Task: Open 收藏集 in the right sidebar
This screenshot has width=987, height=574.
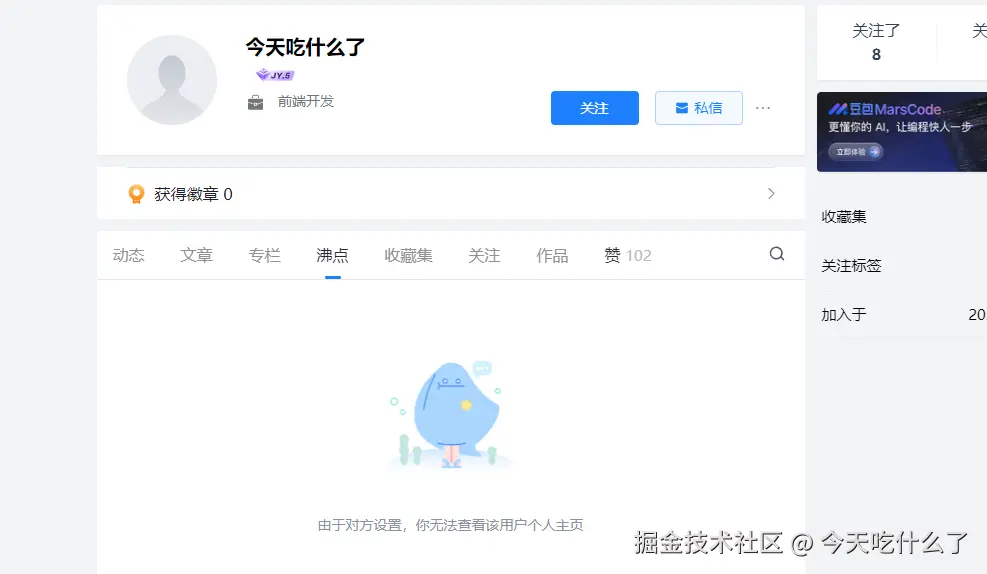Action: [843, 217]
